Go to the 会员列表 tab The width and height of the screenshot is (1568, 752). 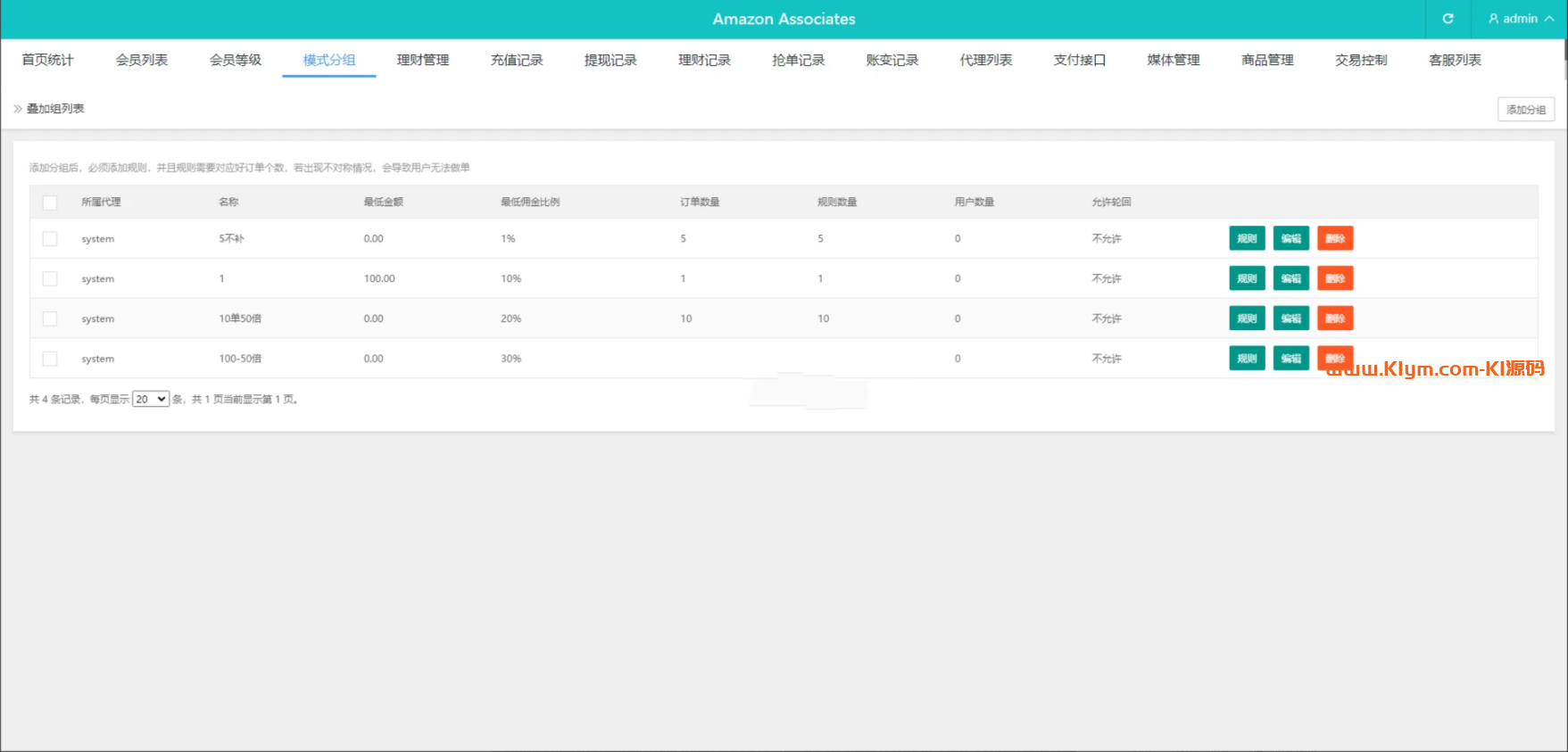point(142,60)
